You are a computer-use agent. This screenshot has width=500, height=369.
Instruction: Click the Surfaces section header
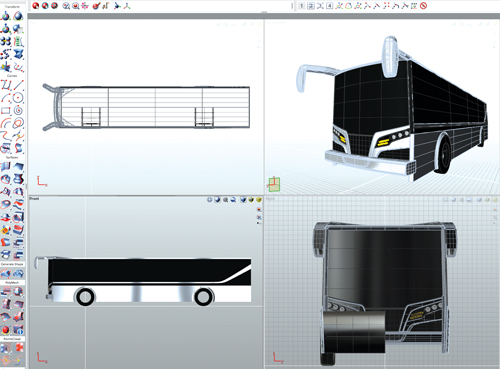pos(12,157)
